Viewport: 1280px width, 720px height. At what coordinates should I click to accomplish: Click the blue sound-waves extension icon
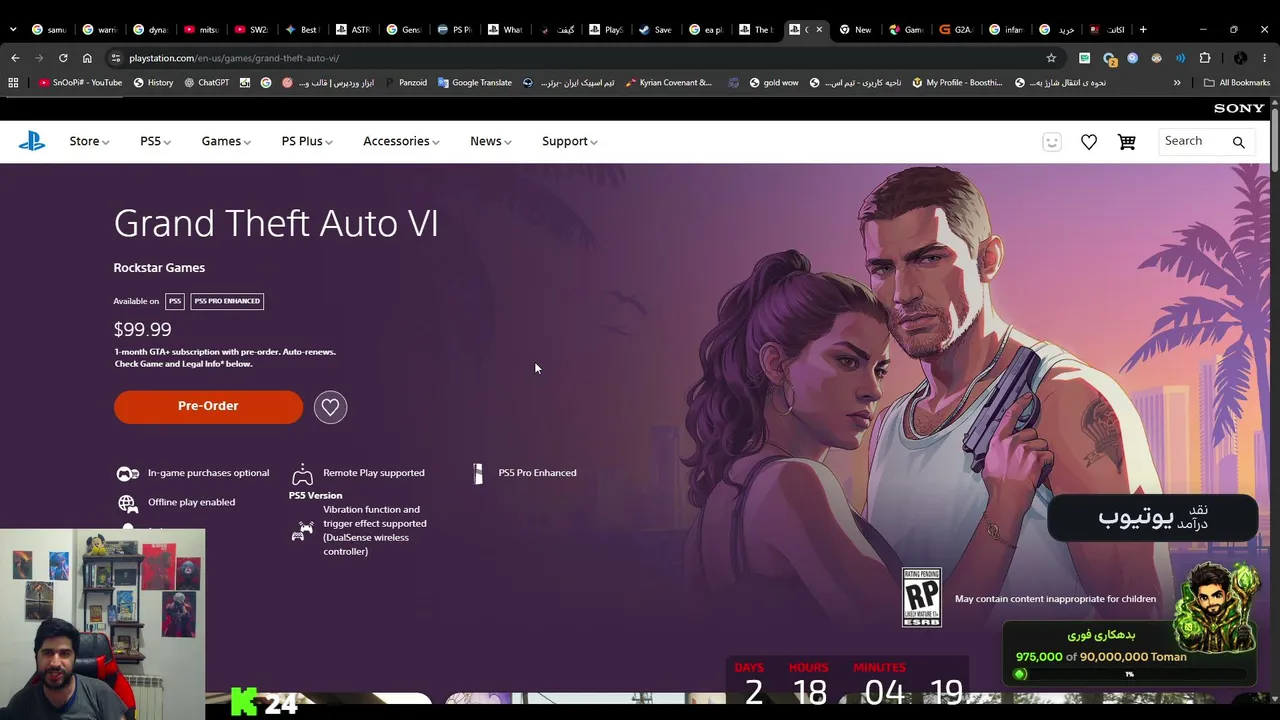[1181, 58]
